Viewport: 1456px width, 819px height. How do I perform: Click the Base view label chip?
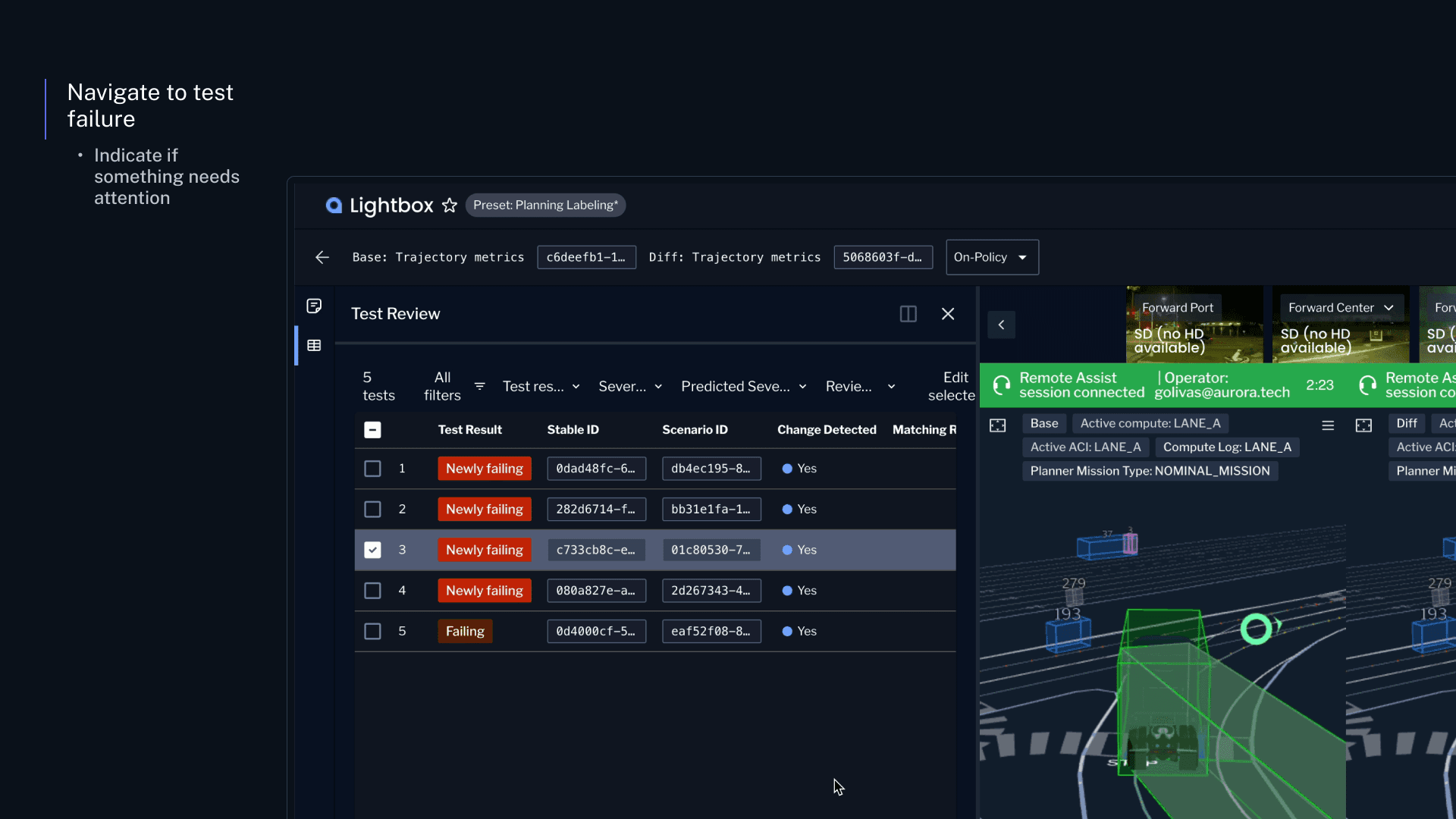tap(1044, 424)
